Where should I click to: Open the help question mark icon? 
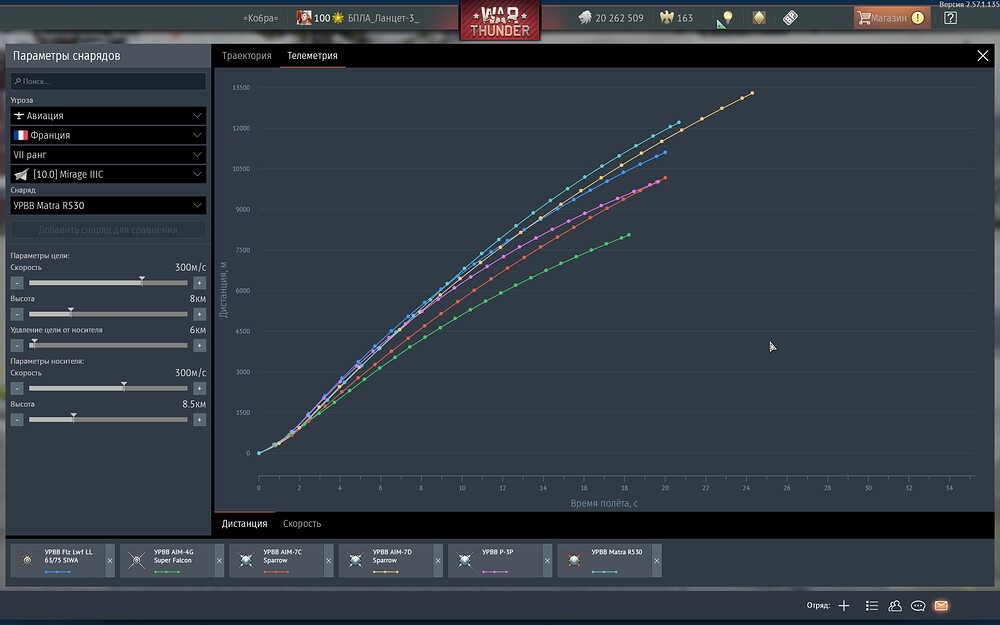click(x=950, y=18)
